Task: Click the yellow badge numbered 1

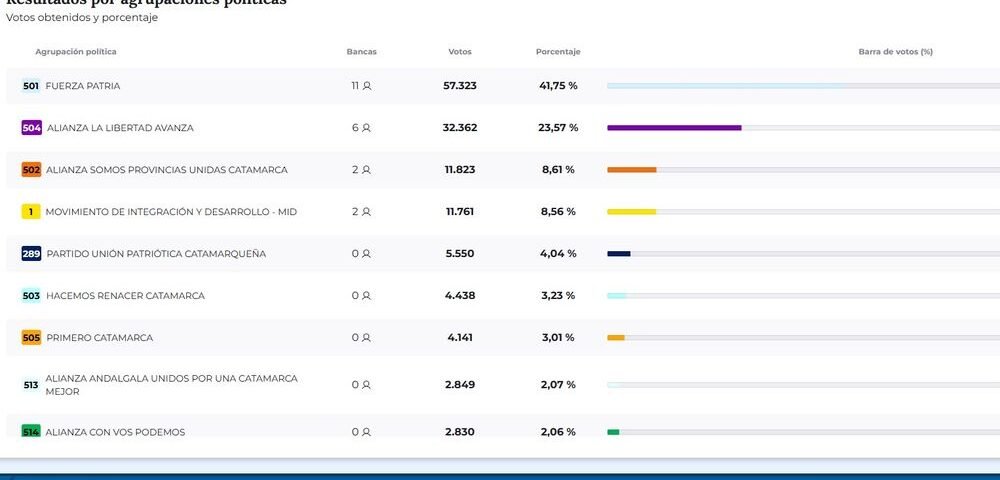Action: coord(31,212)
